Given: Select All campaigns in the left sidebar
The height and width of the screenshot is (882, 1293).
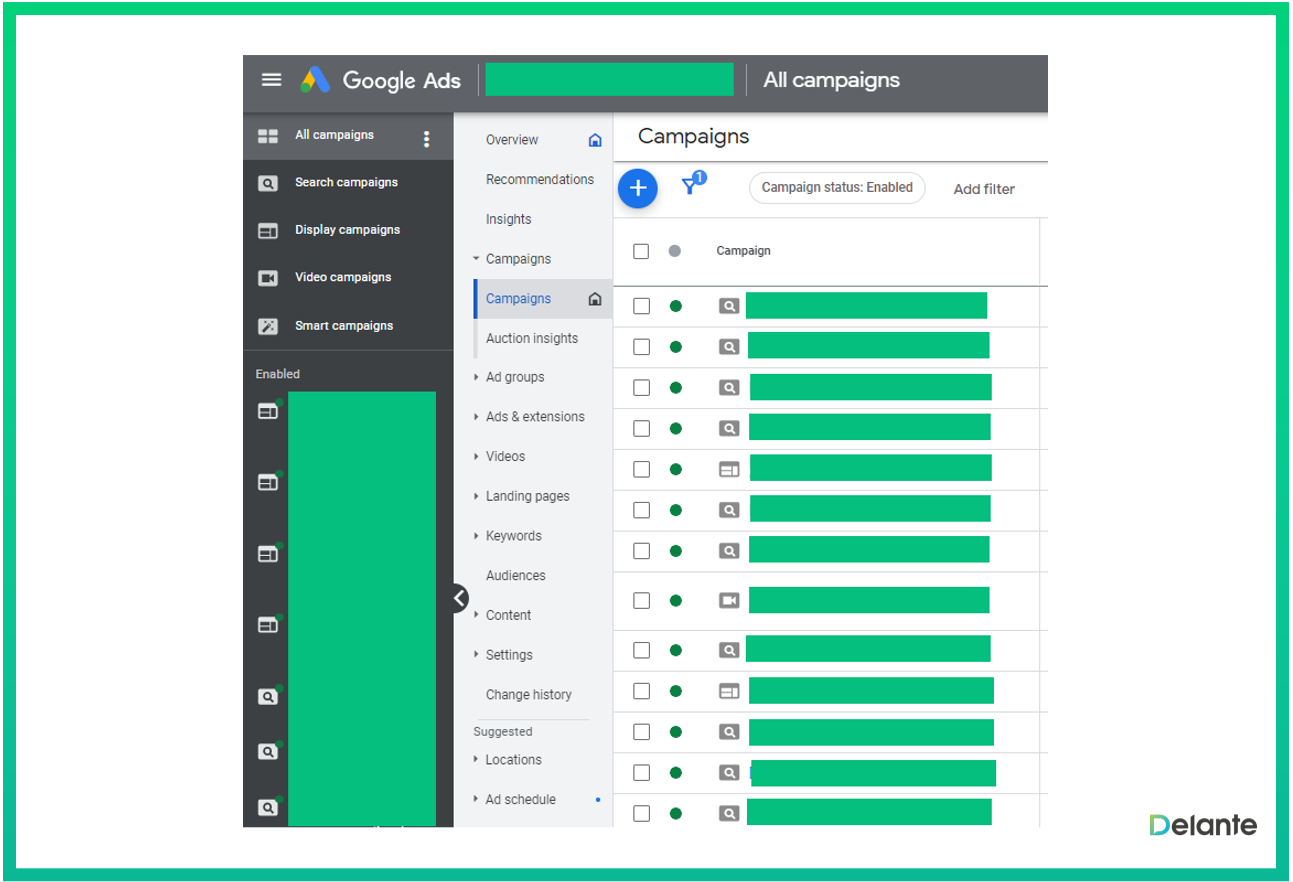Looking at the screenshot, I should pos(334,135).
